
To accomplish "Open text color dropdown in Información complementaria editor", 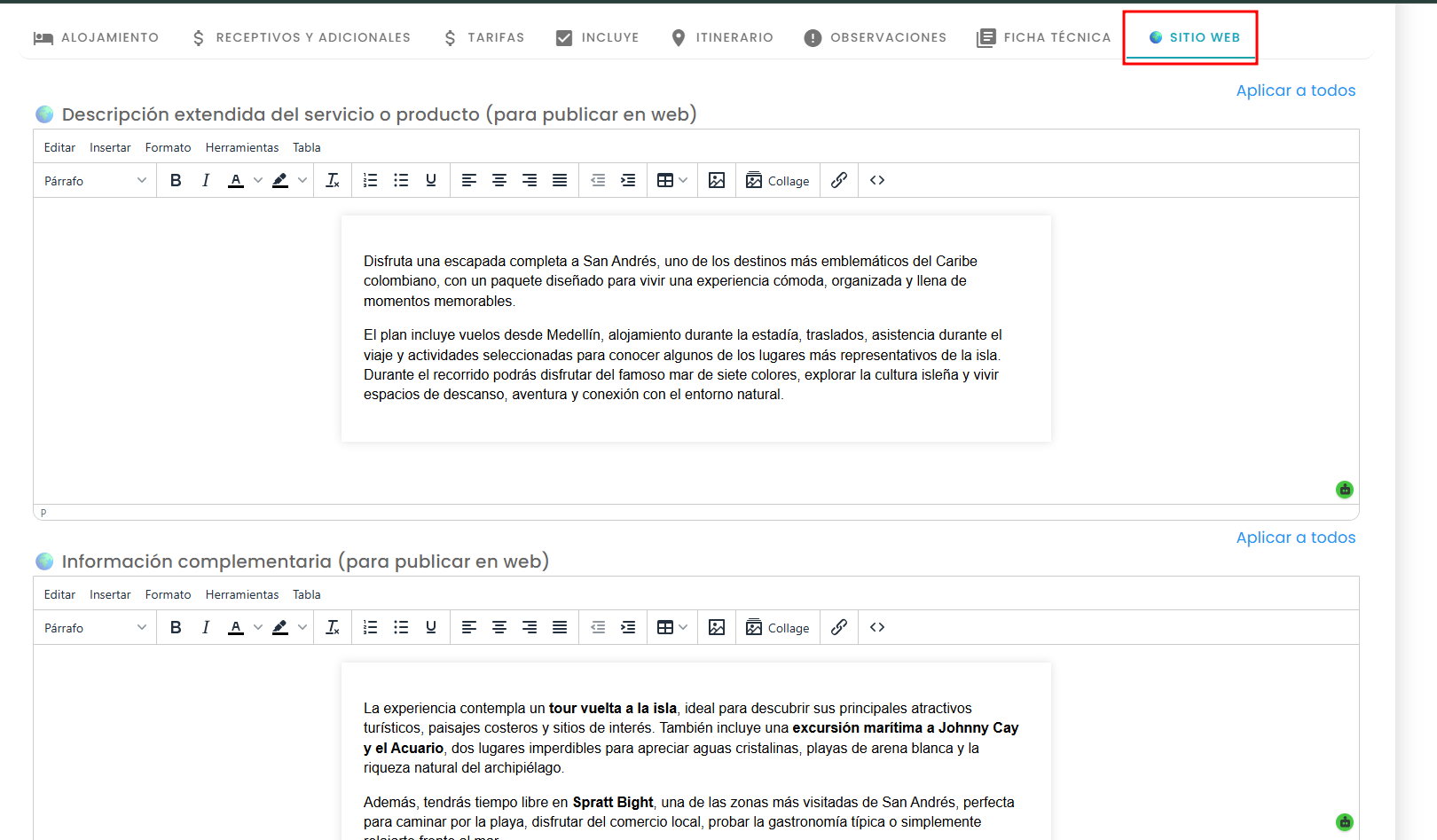I will 258,627.
